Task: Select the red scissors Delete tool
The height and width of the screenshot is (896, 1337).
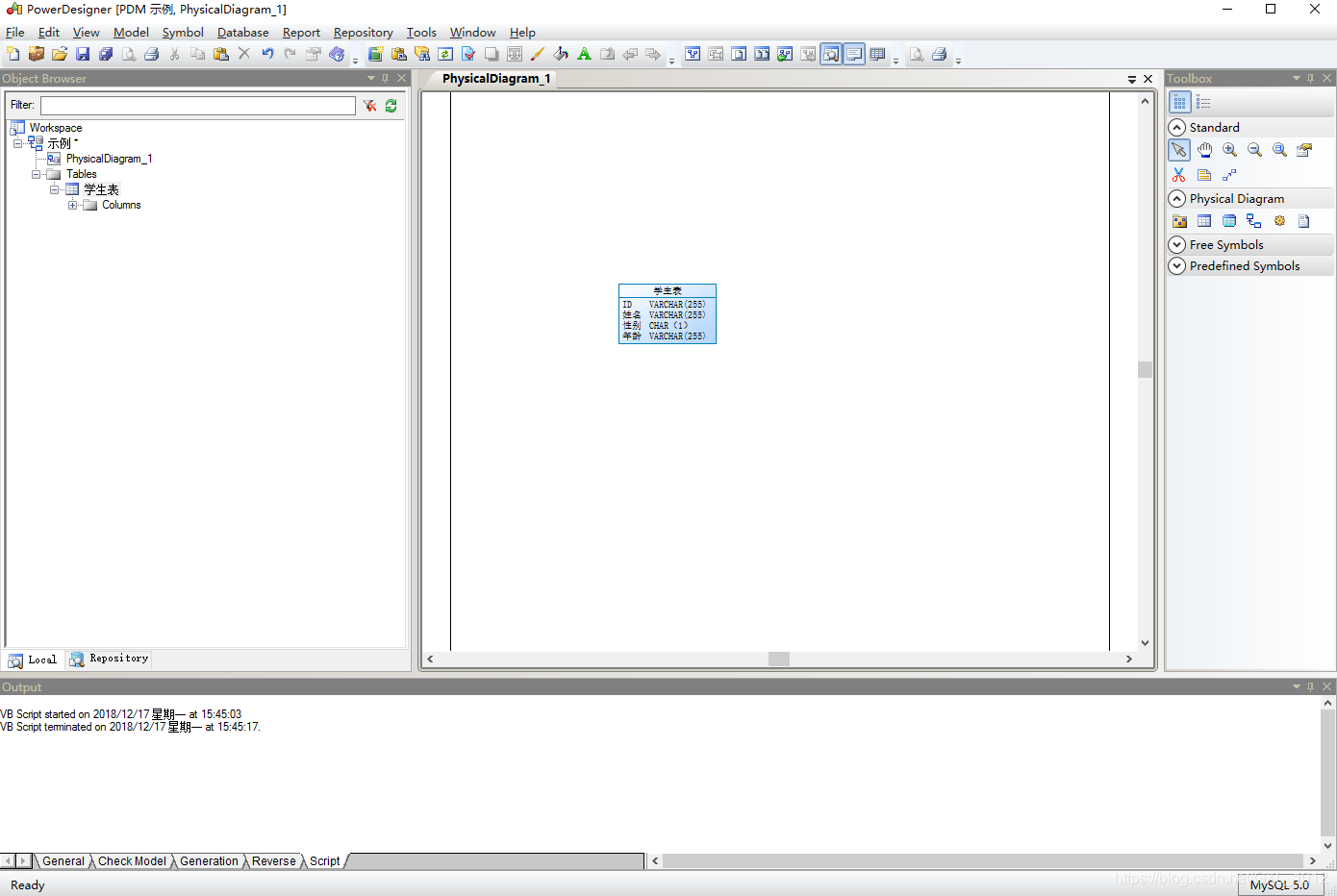Action: tap(1179, 175)
